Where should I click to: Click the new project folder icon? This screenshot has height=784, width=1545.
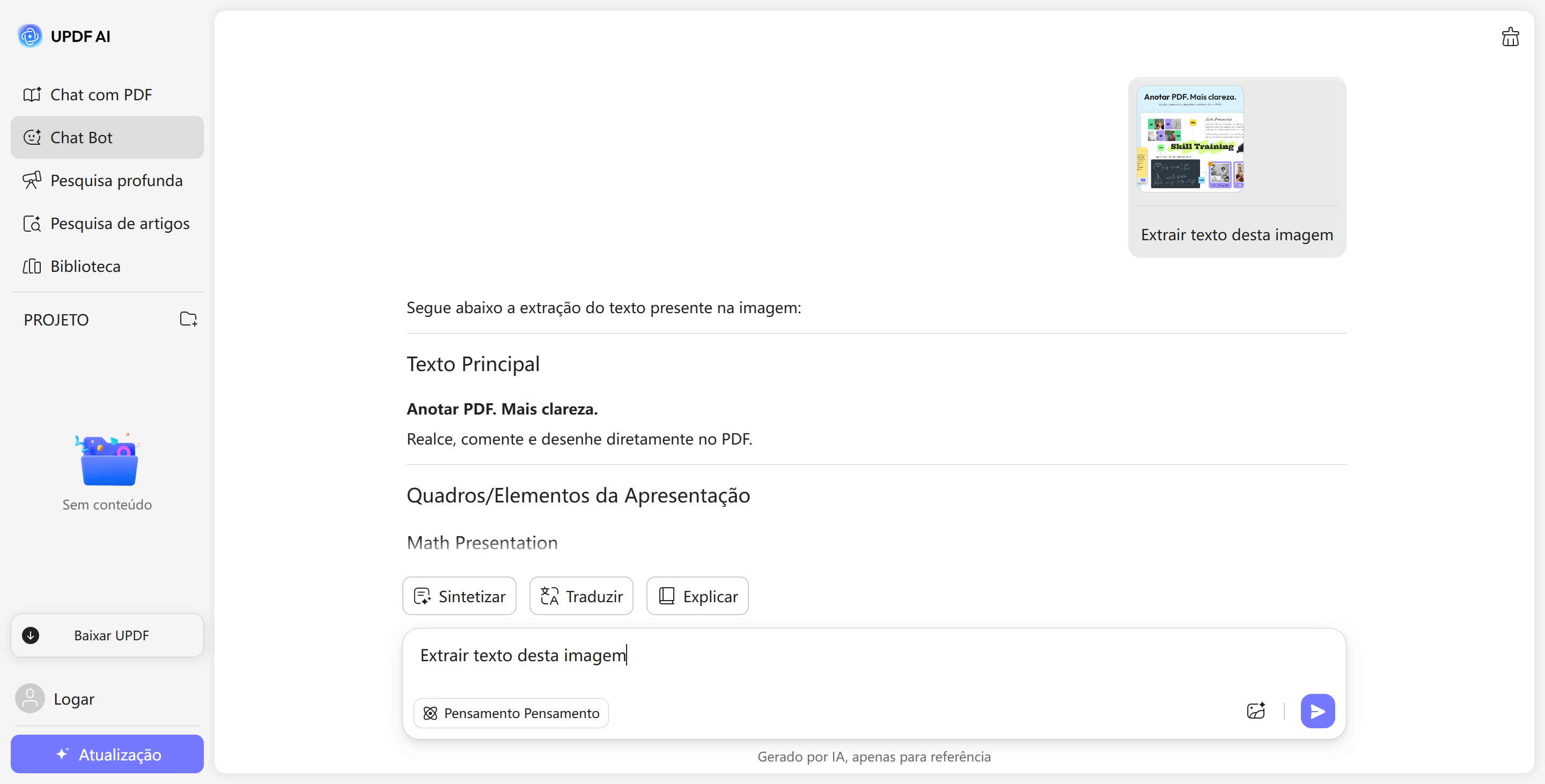188,319
